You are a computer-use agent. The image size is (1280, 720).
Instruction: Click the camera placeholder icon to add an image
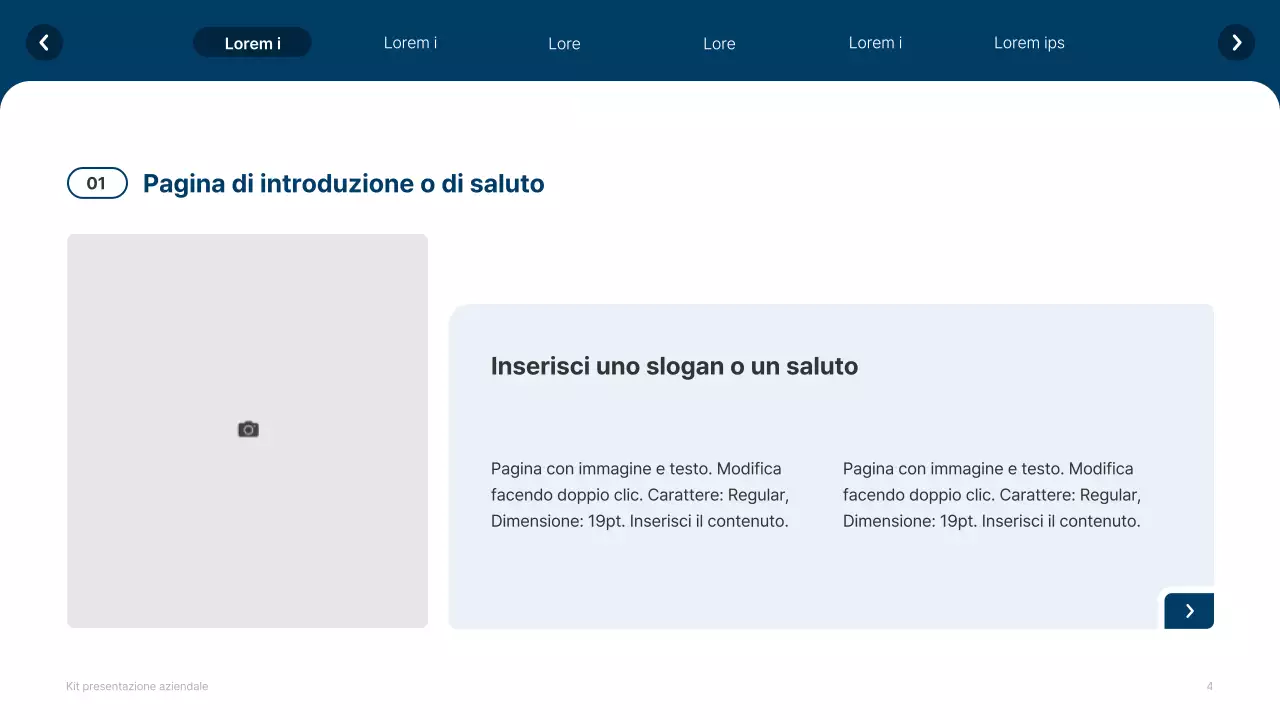pos(247,429)
